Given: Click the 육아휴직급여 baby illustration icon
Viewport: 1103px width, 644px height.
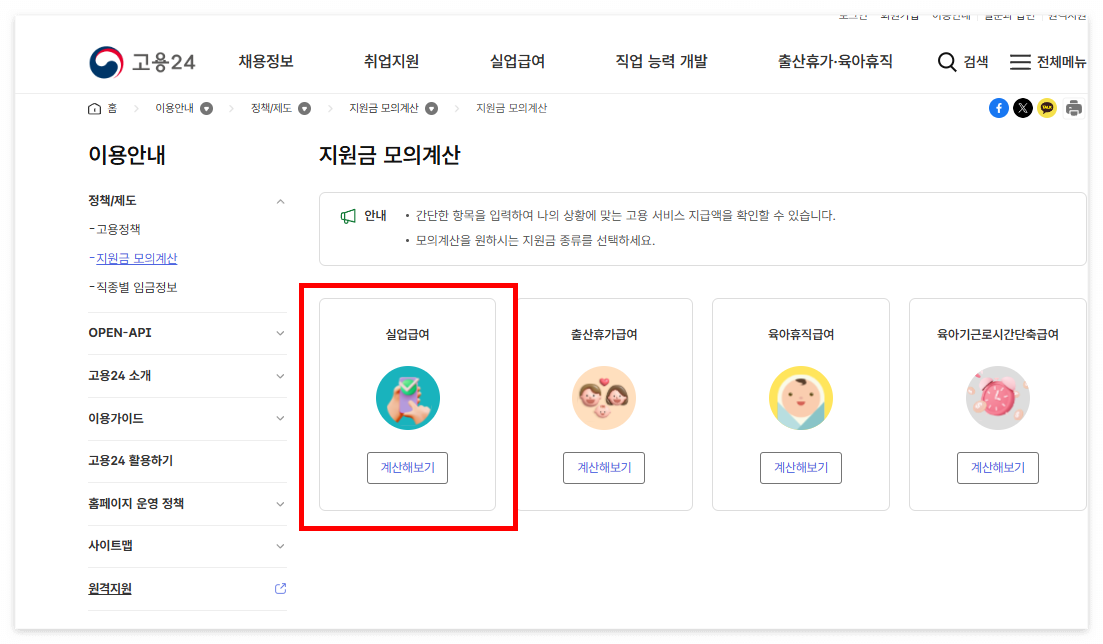Looking at the screenshot, I should tap(801, 397).
